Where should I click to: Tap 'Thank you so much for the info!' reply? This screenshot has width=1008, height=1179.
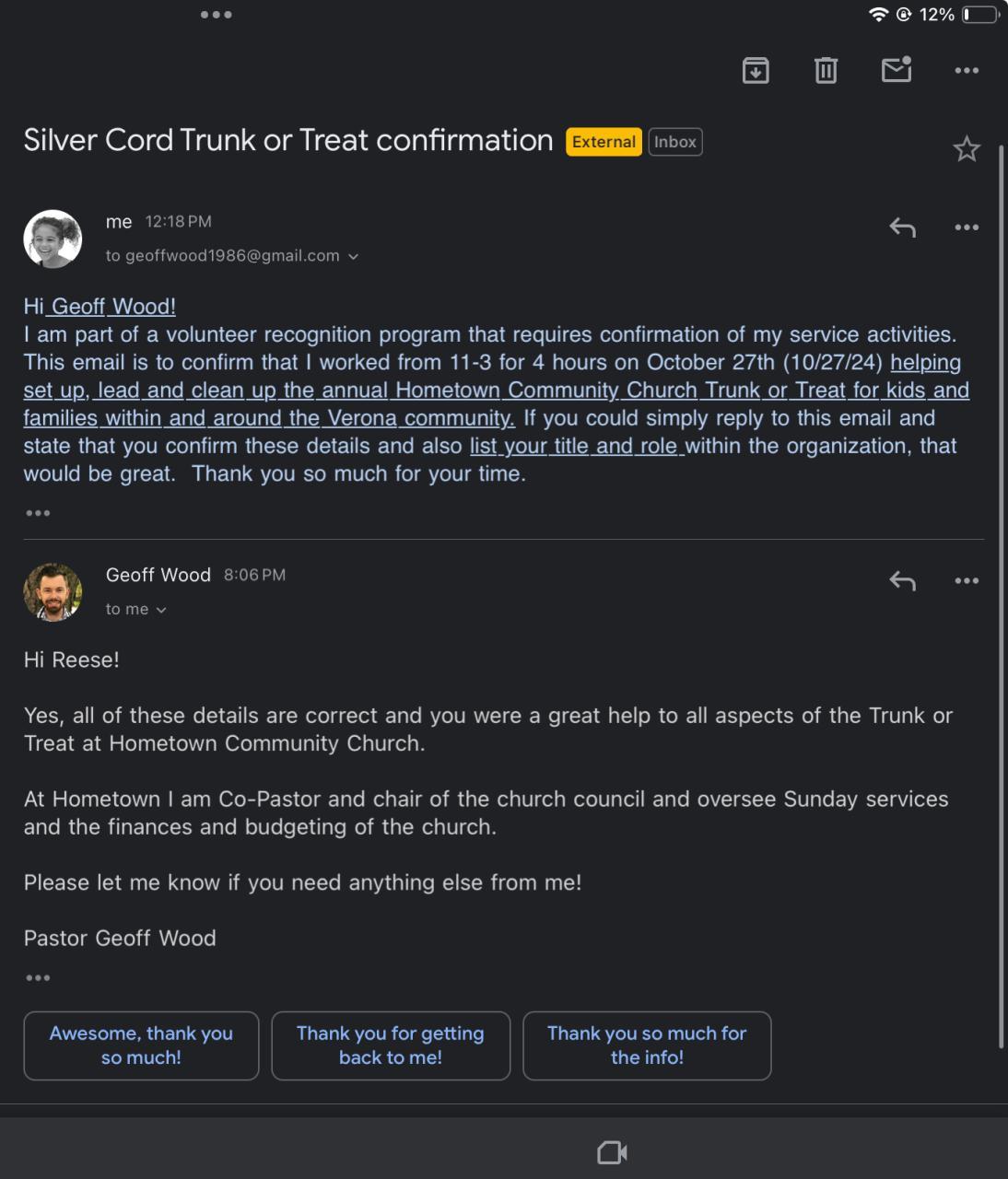pyautogui.click(x=647, y=1045)
